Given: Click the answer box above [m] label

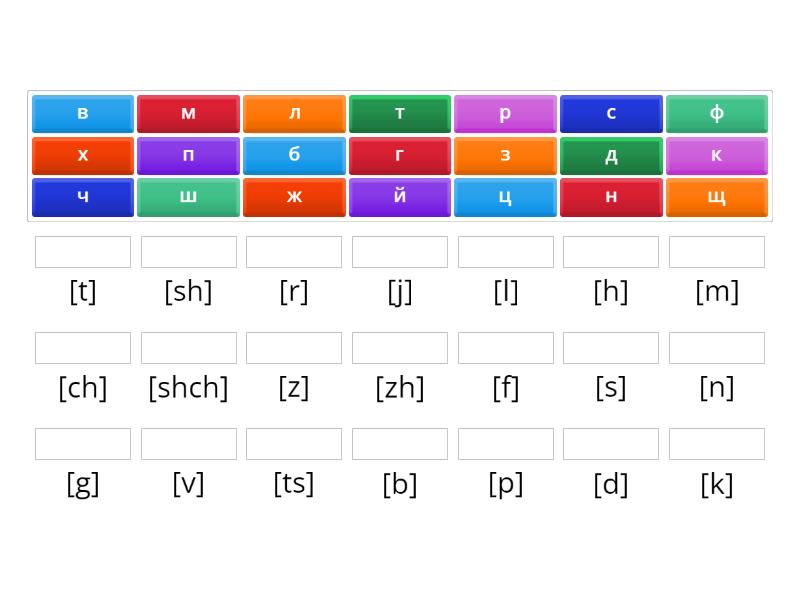Looking at the screenshot, I should pos(717,252).
